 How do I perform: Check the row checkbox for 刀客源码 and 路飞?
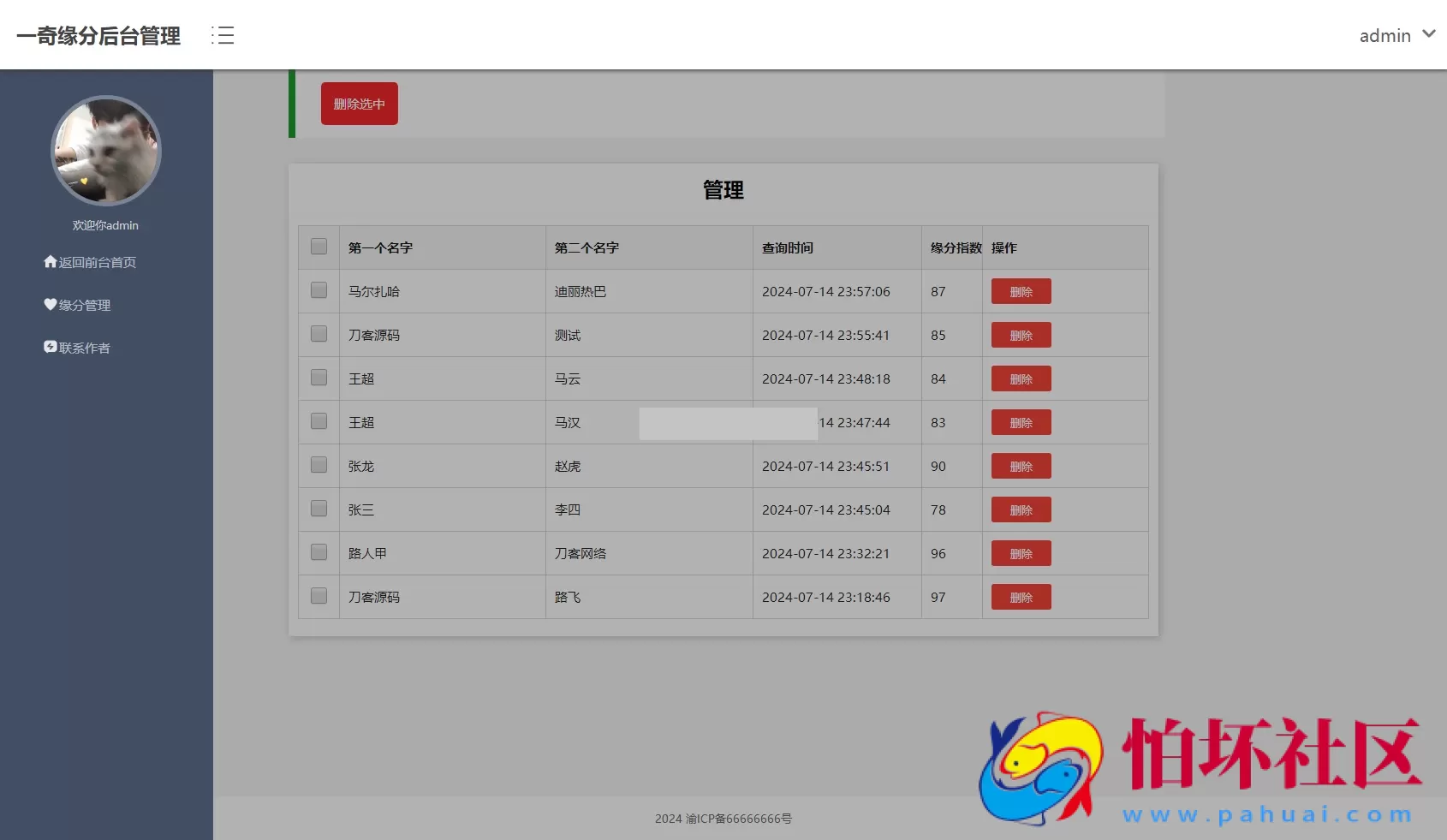tap(319, 596)
